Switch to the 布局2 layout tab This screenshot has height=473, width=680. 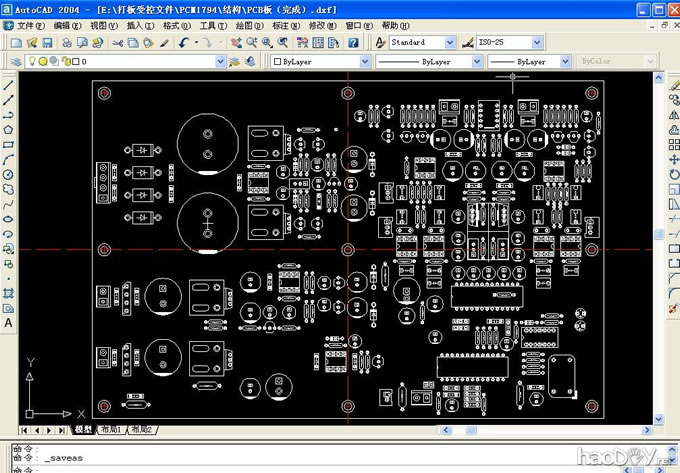[141, 429]
